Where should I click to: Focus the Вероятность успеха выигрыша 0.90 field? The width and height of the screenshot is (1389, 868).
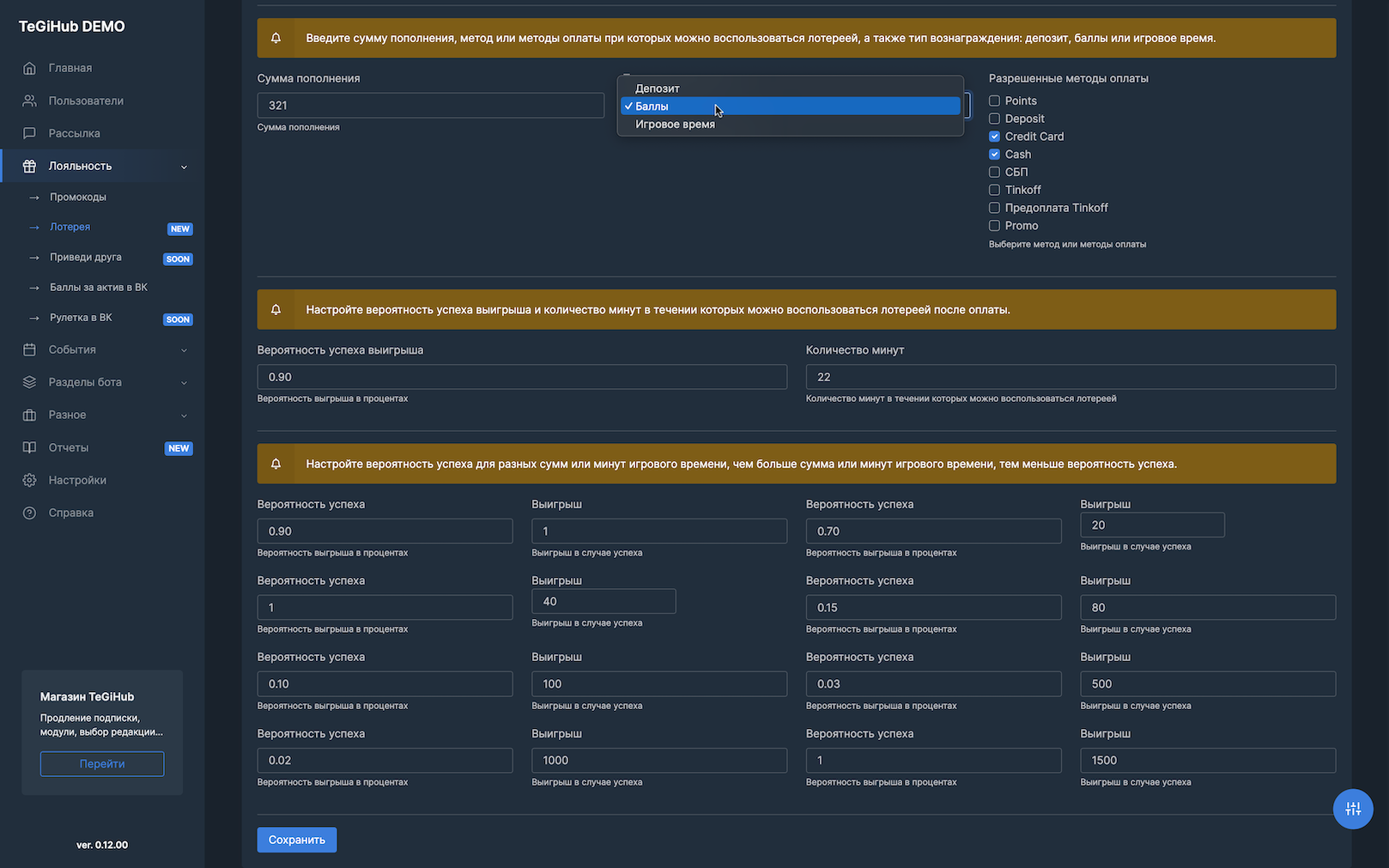[x=522, y=377]
